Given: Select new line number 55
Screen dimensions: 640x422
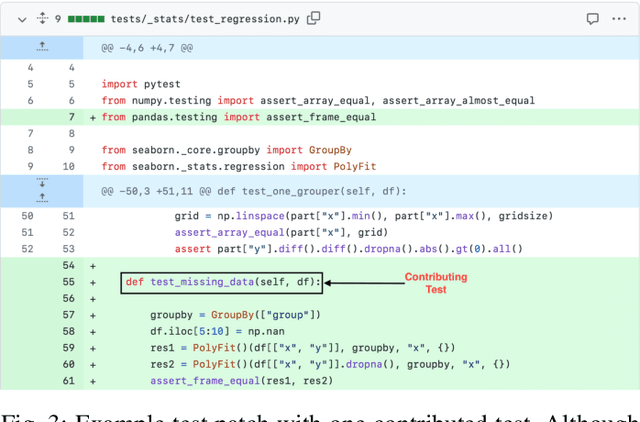Looking at the screenshot, I should point(68,283).
